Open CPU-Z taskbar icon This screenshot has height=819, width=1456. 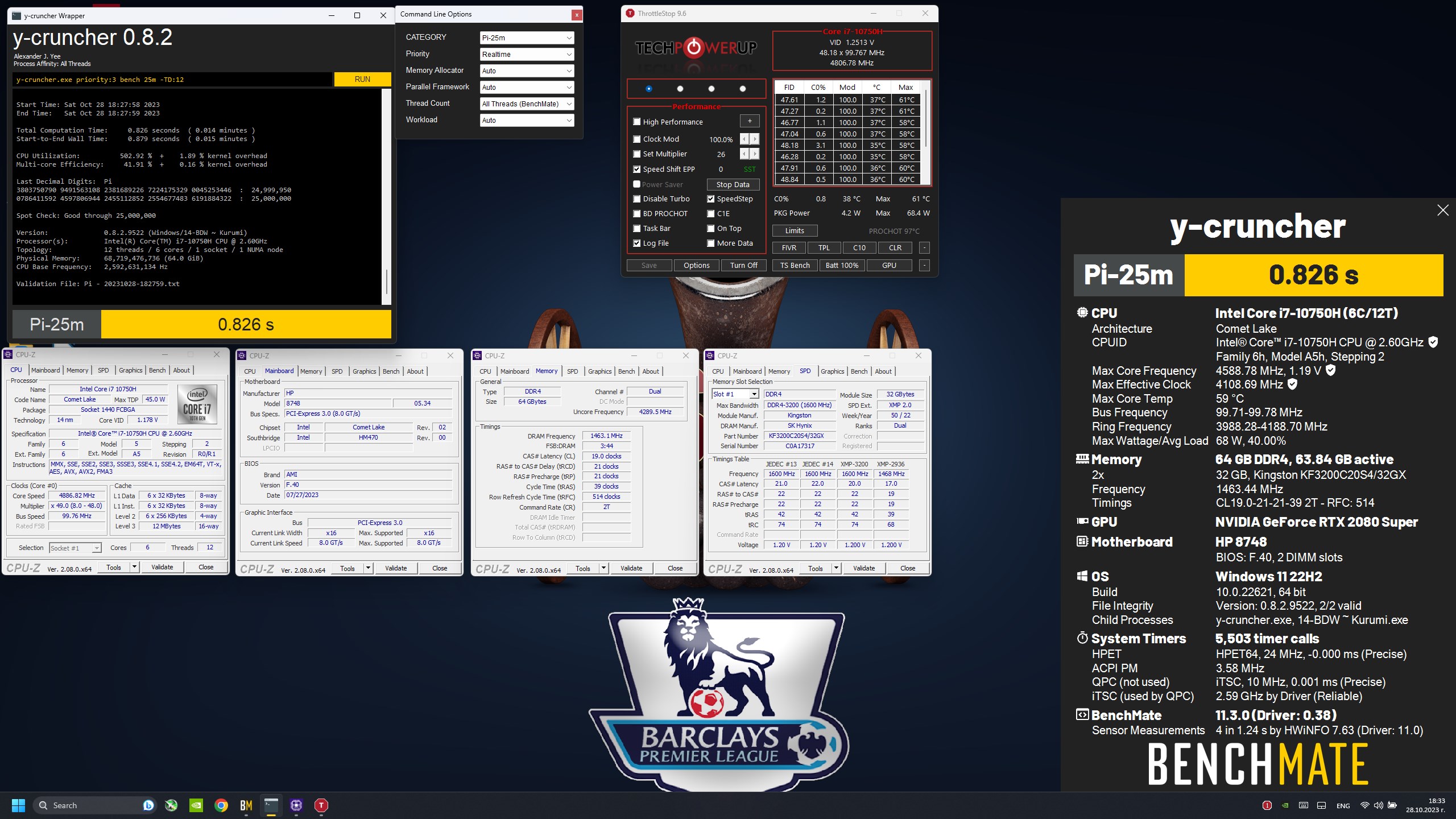296,805
